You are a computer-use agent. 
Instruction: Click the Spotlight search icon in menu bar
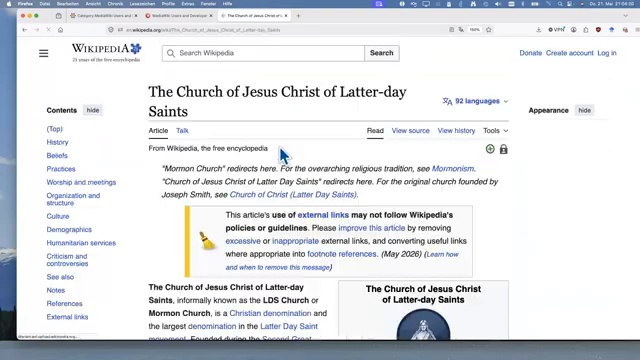point(560,4)
